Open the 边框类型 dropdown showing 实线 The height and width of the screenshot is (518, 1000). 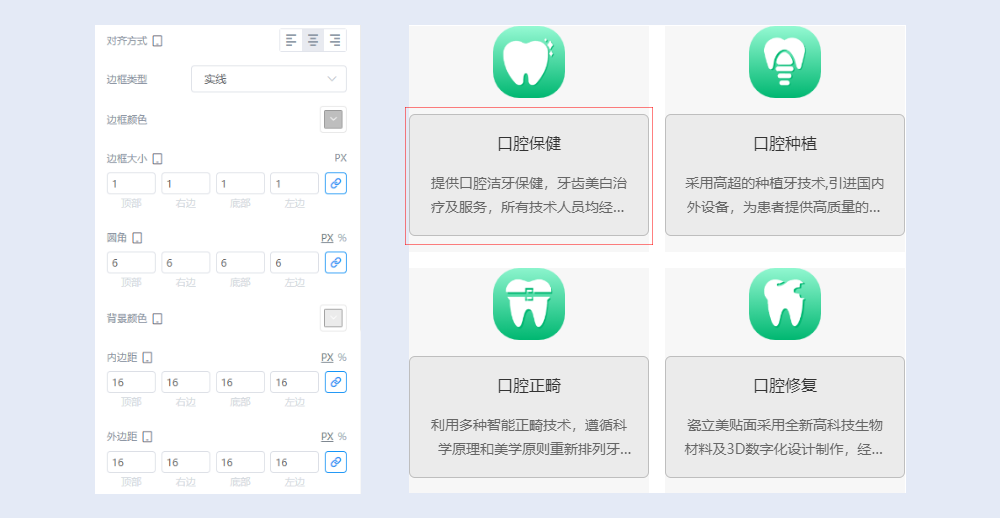click(x=268, y=79)
